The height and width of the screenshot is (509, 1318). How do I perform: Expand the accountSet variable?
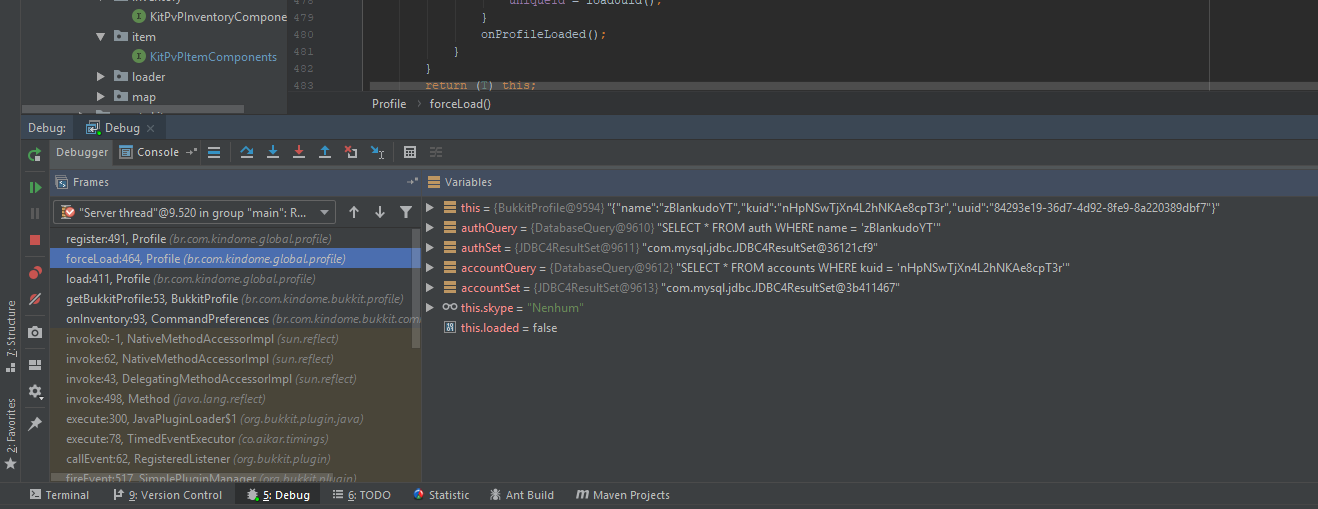point(431,288)
